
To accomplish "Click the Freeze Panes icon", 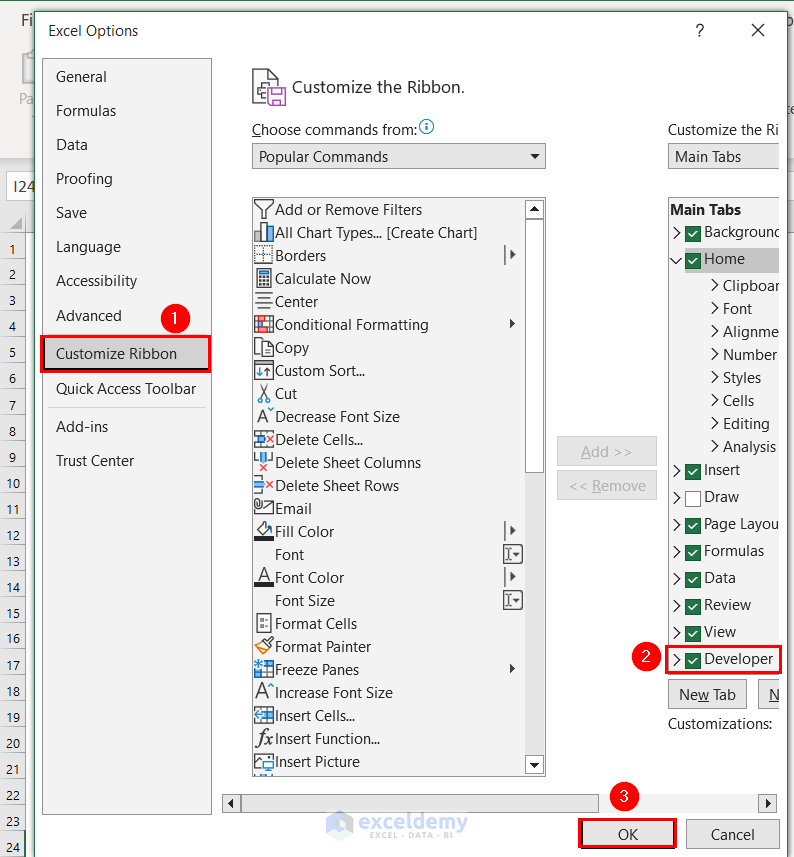I will pos(264,669).
